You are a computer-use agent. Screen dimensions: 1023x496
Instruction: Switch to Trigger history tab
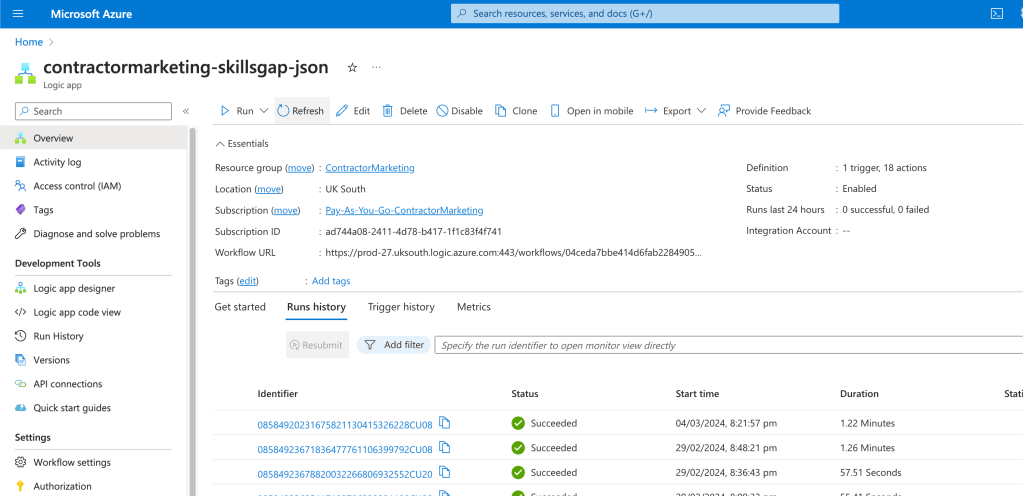(x=401, y=307)
